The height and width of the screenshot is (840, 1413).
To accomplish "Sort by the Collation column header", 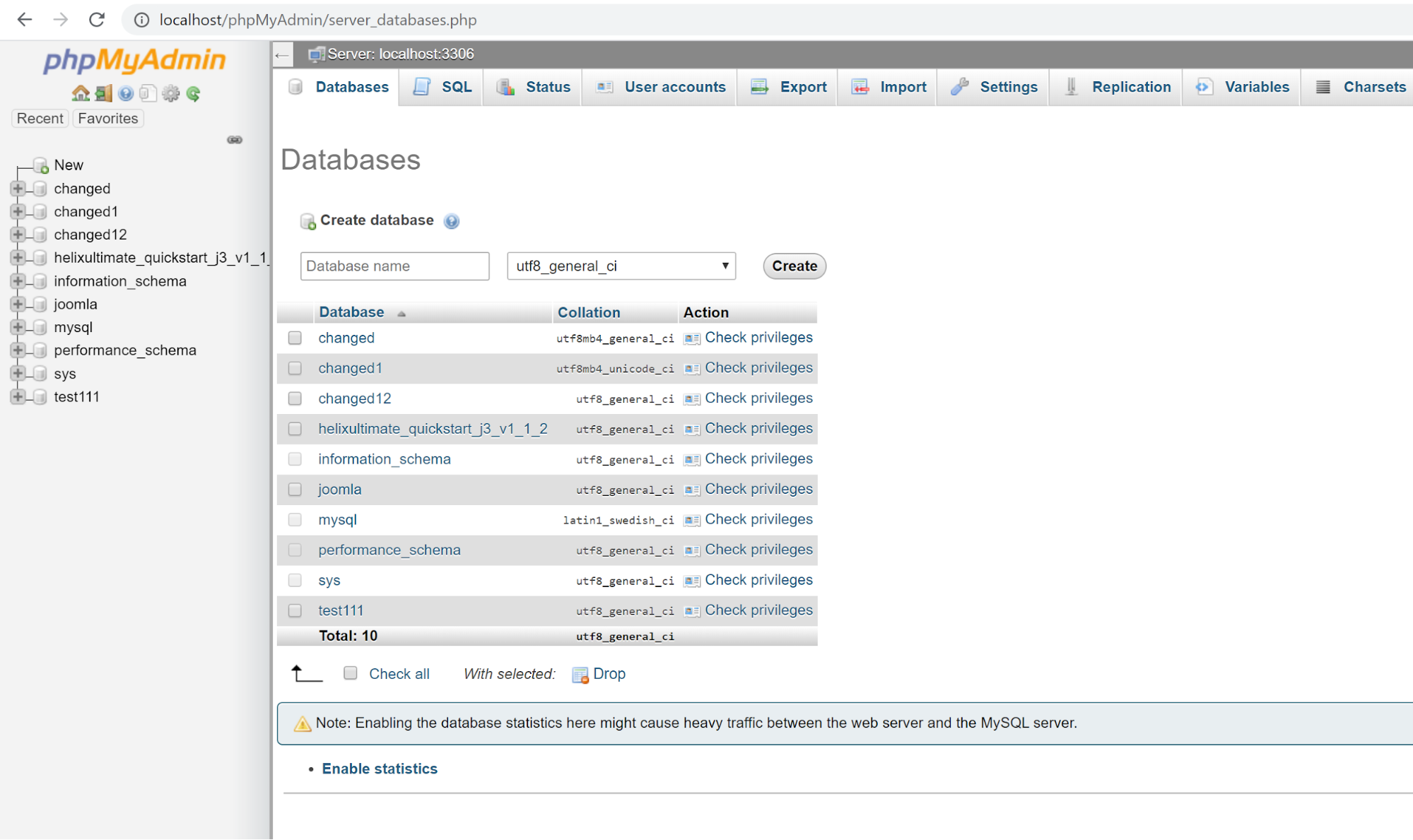I will point(589,313).
